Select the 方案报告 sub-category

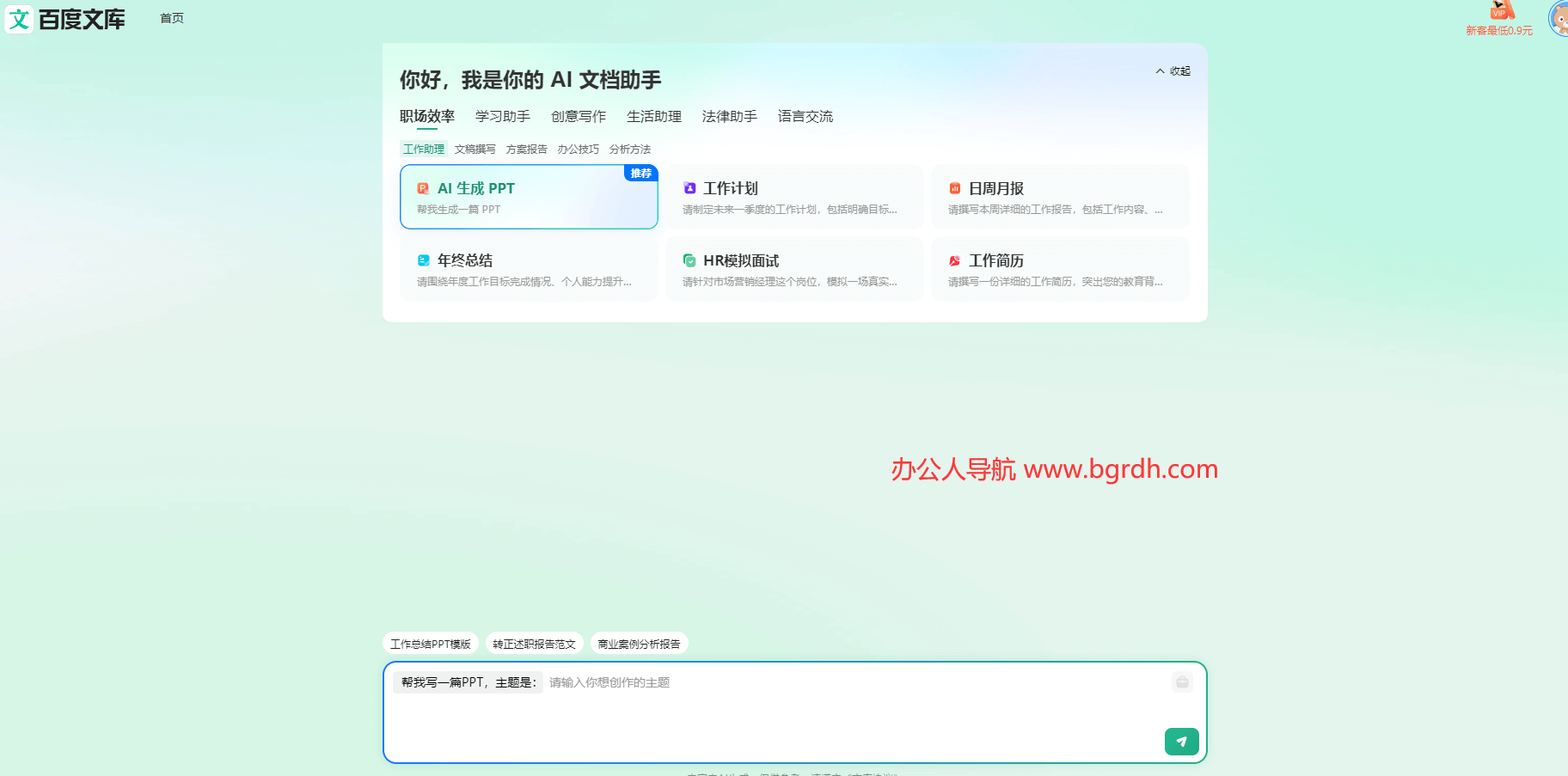(x=527, y=150)
